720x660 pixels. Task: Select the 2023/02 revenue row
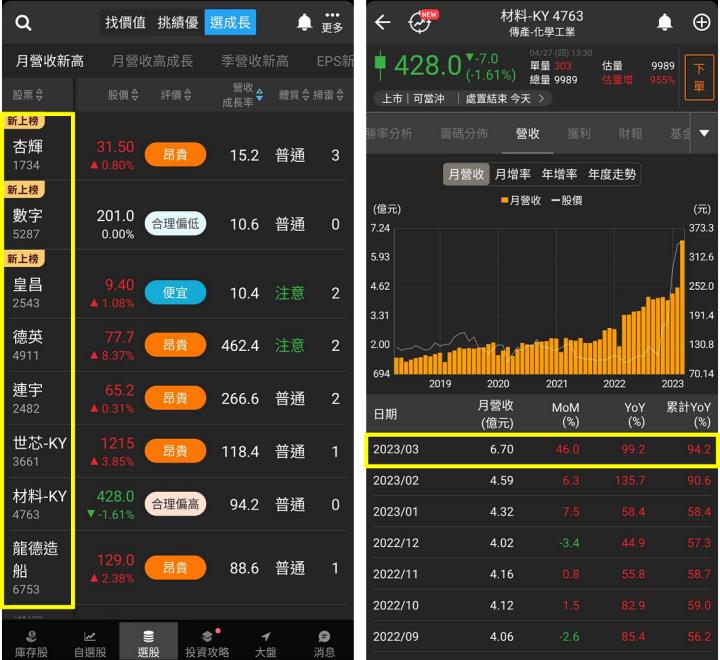[542, 480]
